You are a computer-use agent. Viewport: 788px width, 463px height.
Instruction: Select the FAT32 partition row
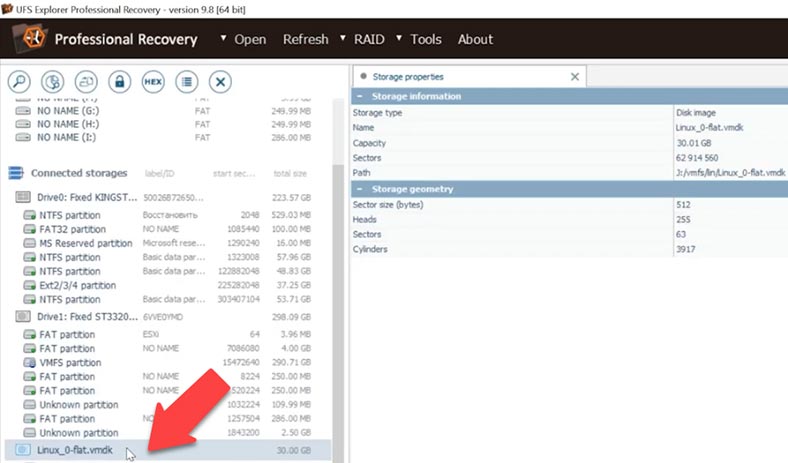168,229
